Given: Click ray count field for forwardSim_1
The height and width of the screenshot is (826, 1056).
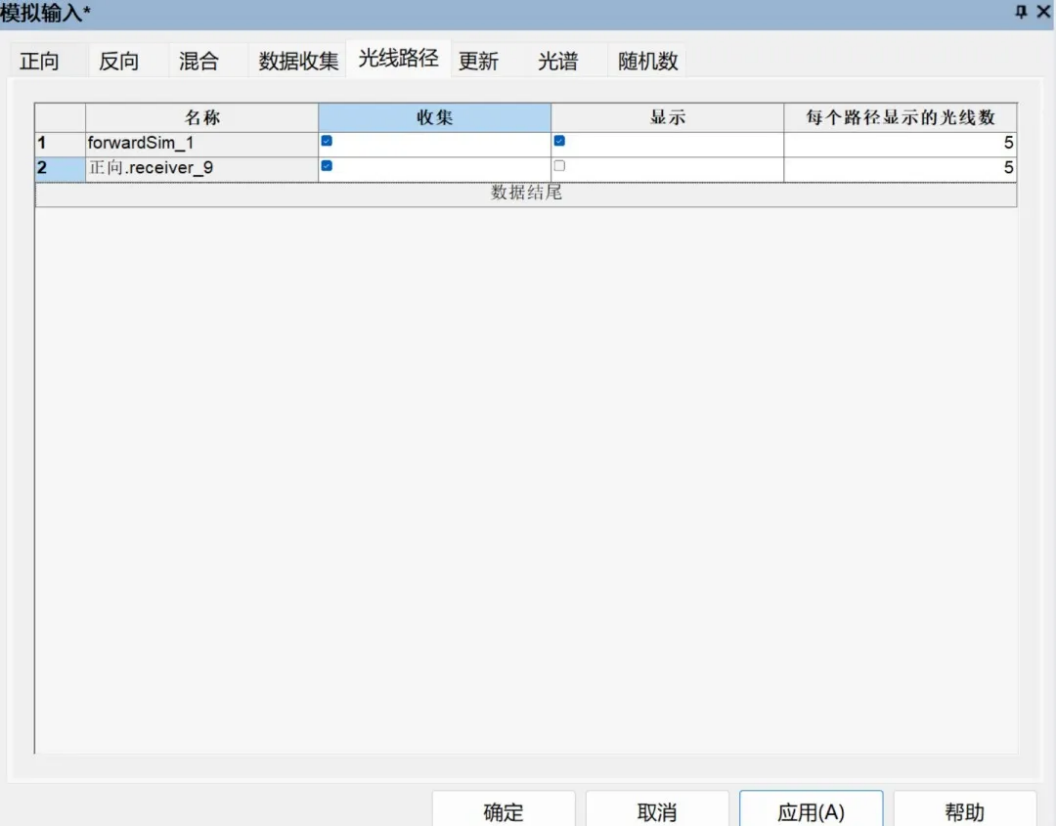Looking at the screenshot, I should click(900, 143).
